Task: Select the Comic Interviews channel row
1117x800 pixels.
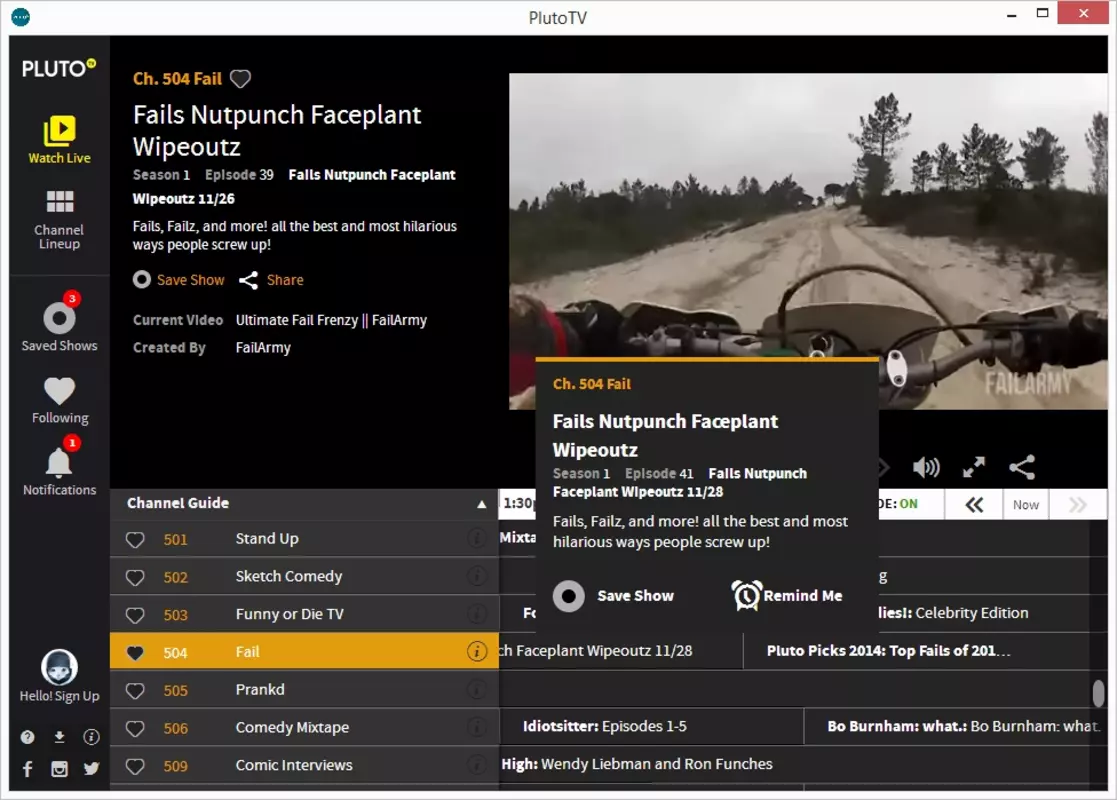Action: tap(304, 764)
